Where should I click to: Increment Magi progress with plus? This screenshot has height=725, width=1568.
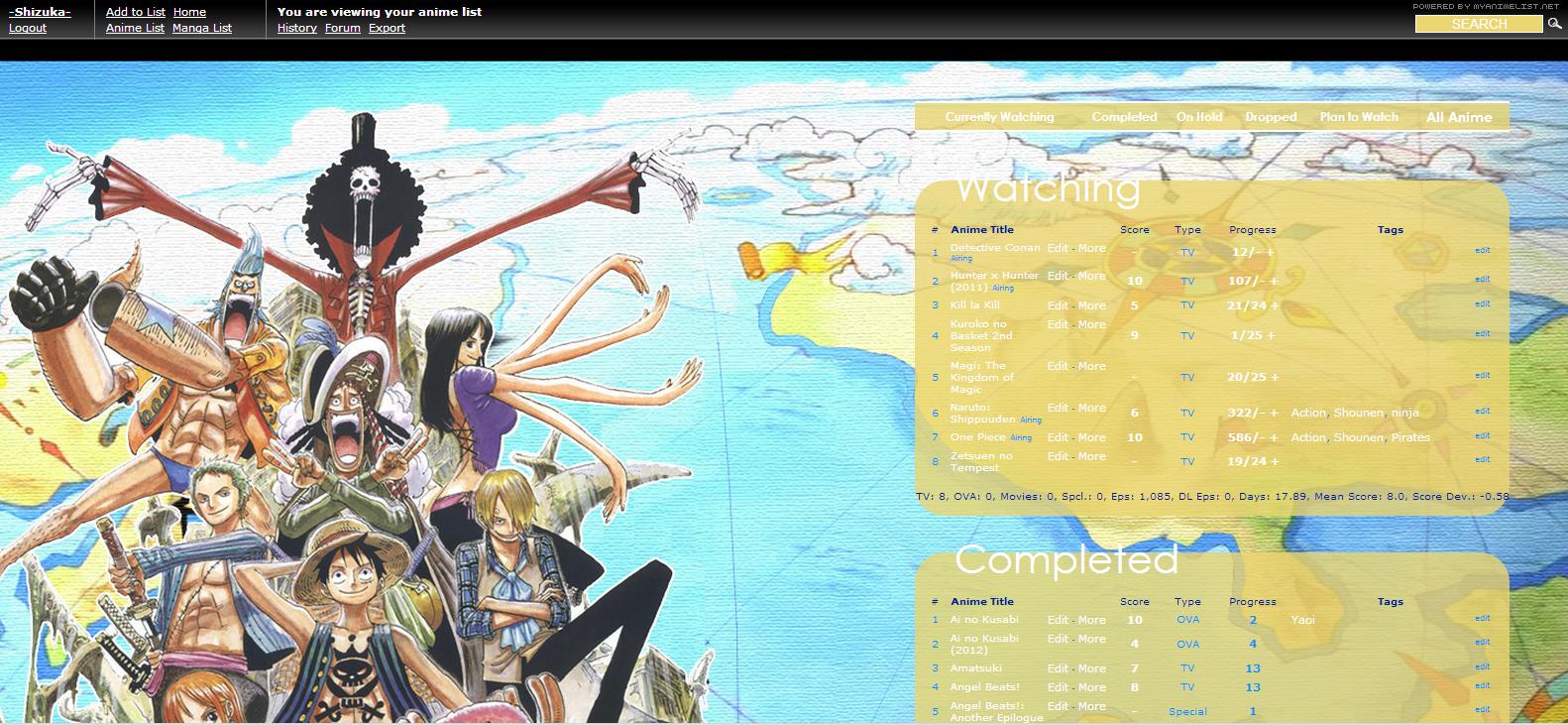coord(1275,377)
